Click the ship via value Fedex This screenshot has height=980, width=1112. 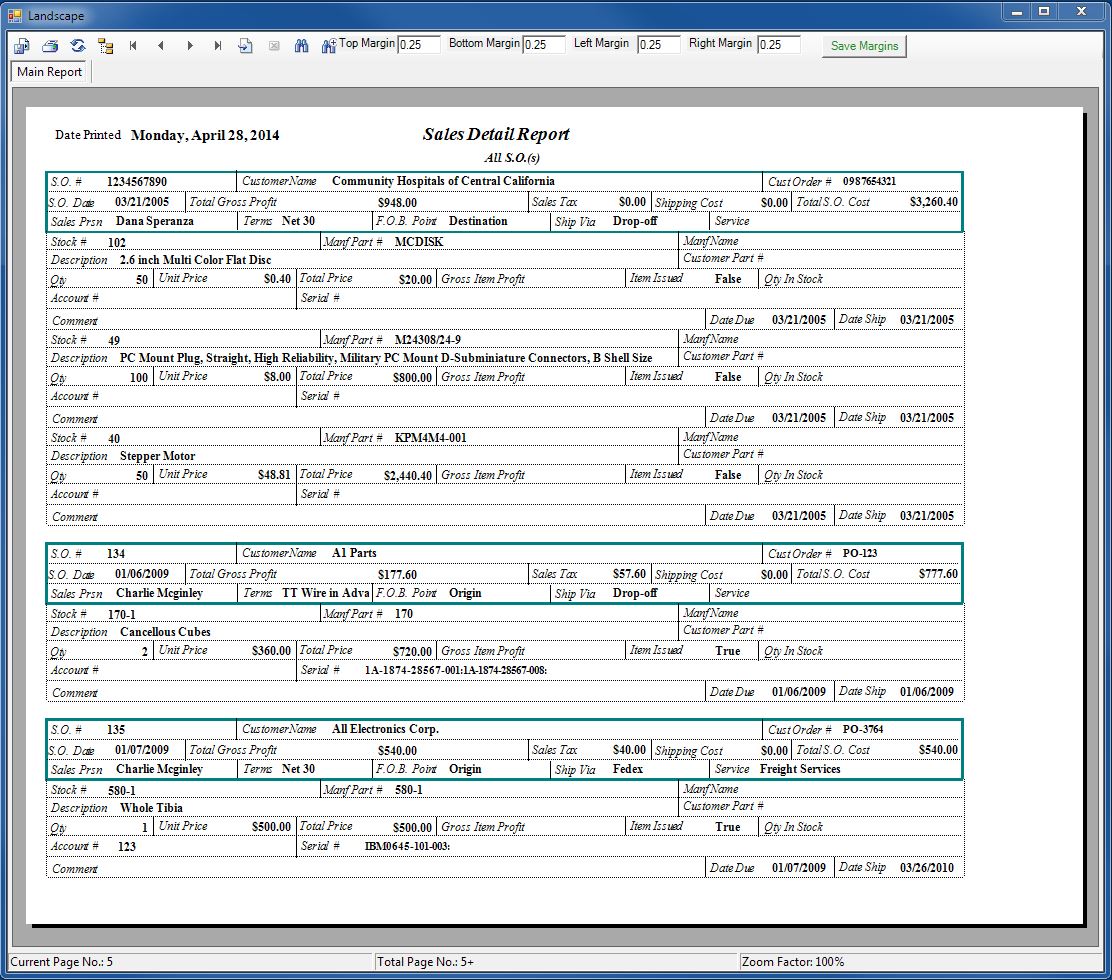[628, 769]
